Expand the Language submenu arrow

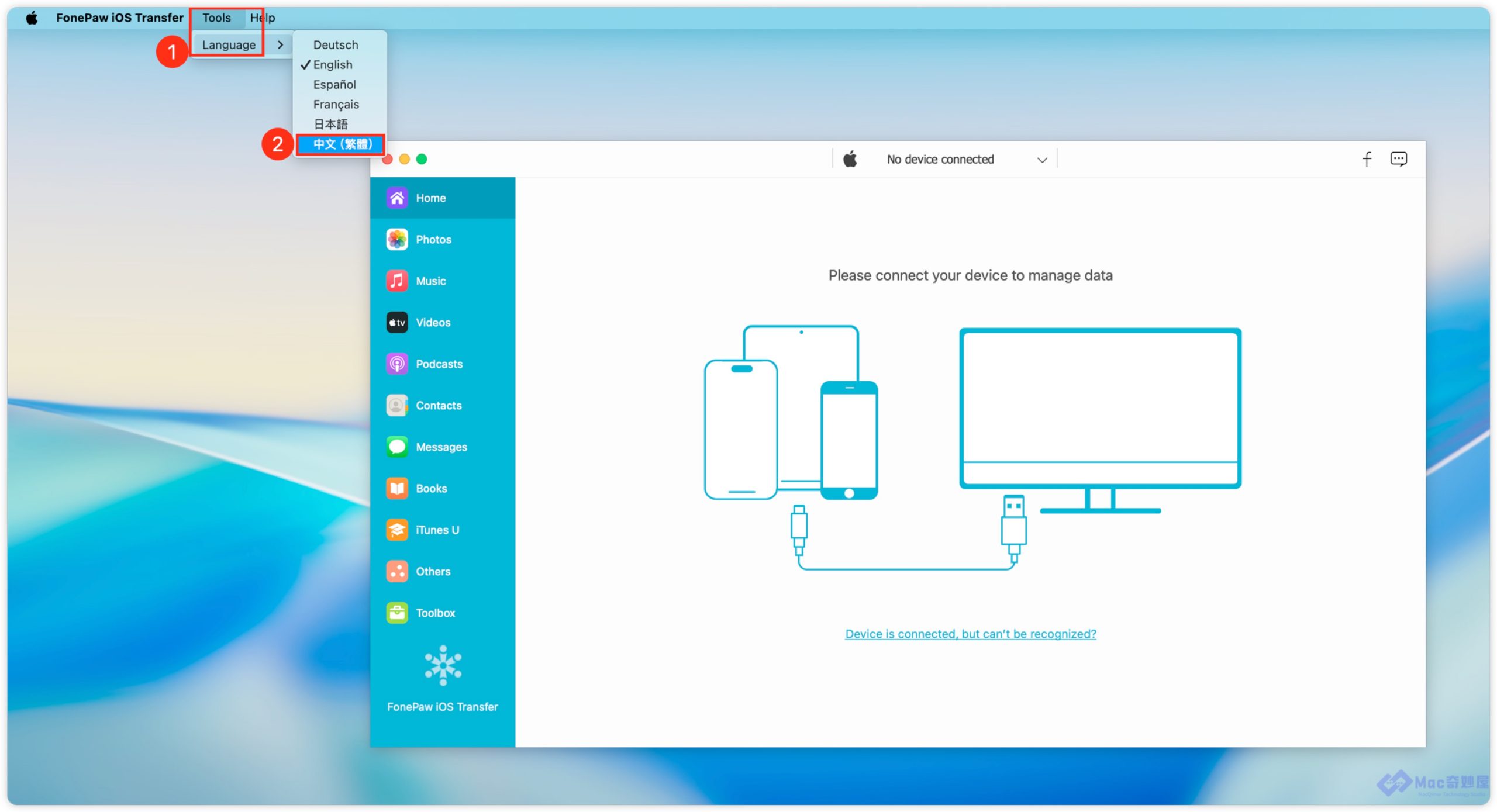pos(280,45)
